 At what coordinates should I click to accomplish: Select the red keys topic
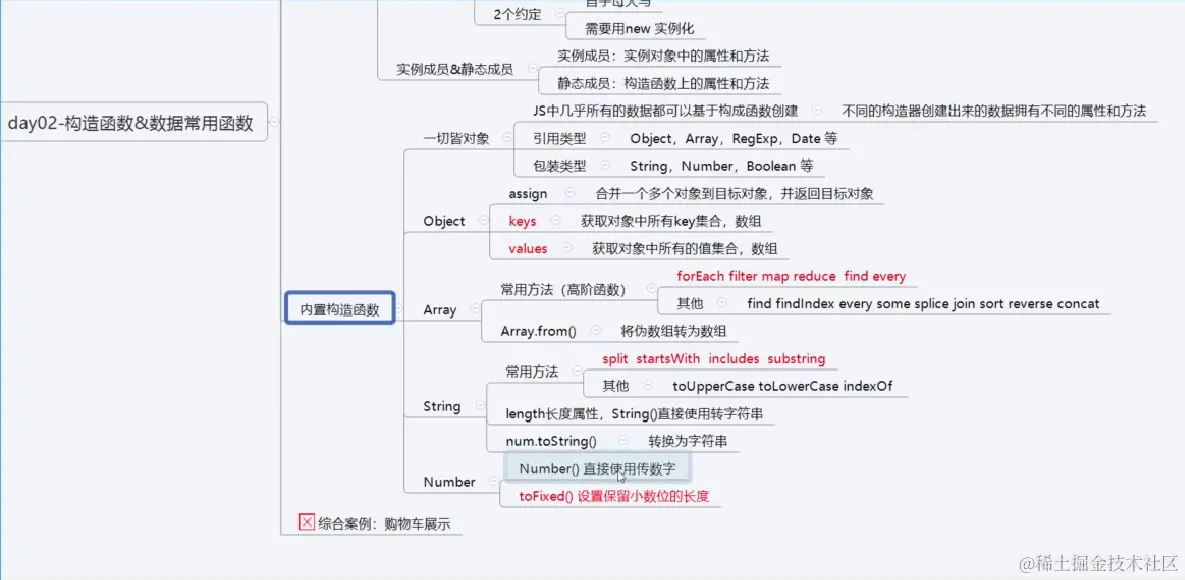522,221
